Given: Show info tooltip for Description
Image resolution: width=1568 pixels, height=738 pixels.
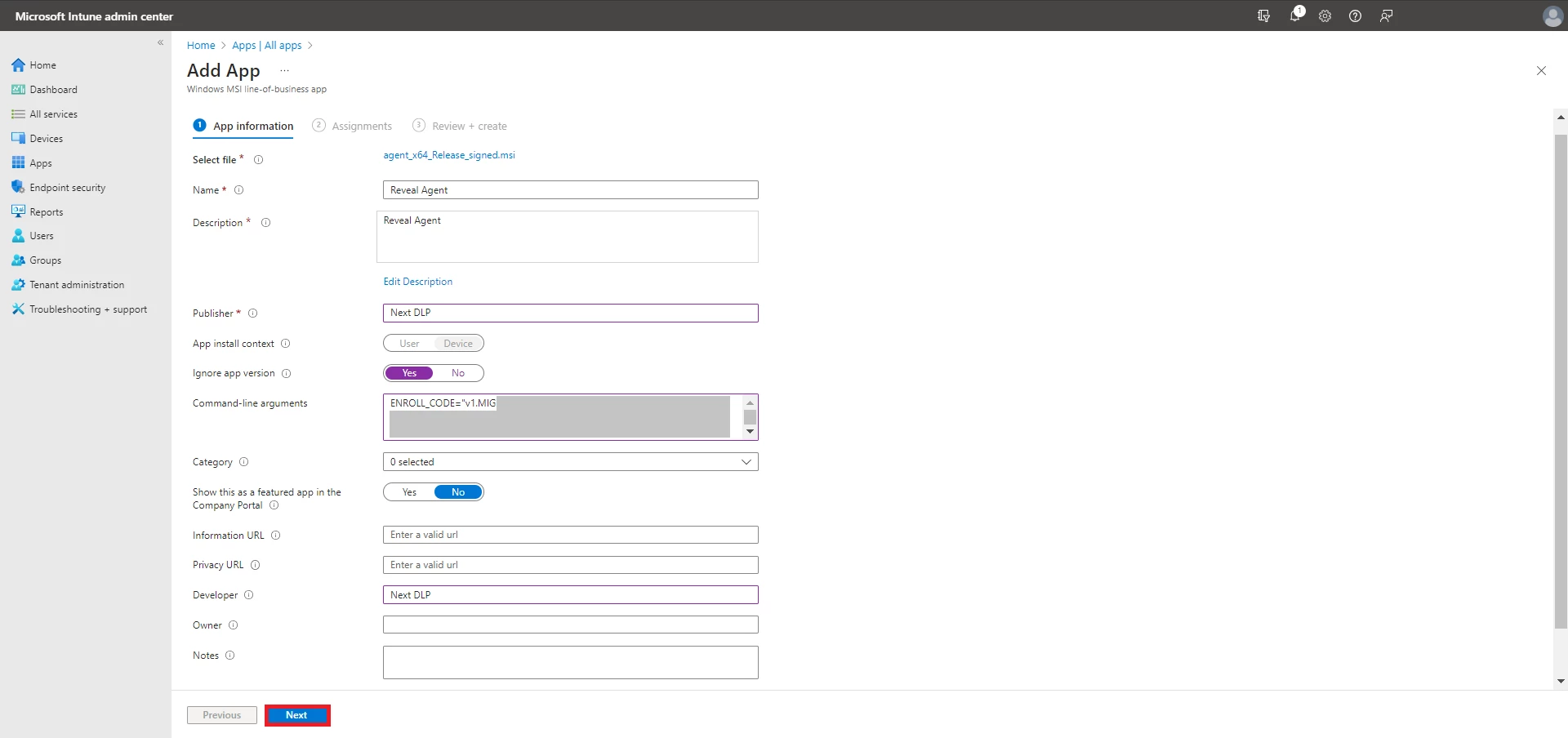Looking at the screenshot, I should coord(265,223).
